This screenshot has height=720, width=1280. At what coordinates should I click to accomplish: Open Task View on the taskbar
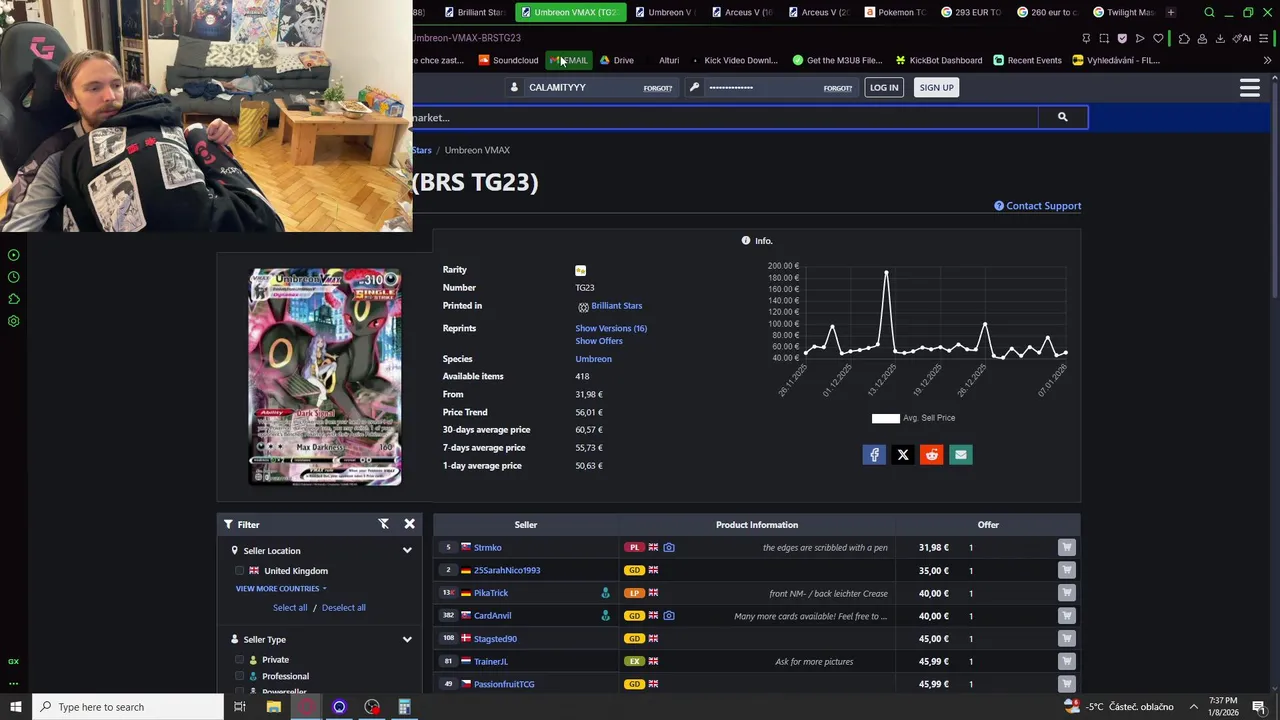(x=240, y=707)
